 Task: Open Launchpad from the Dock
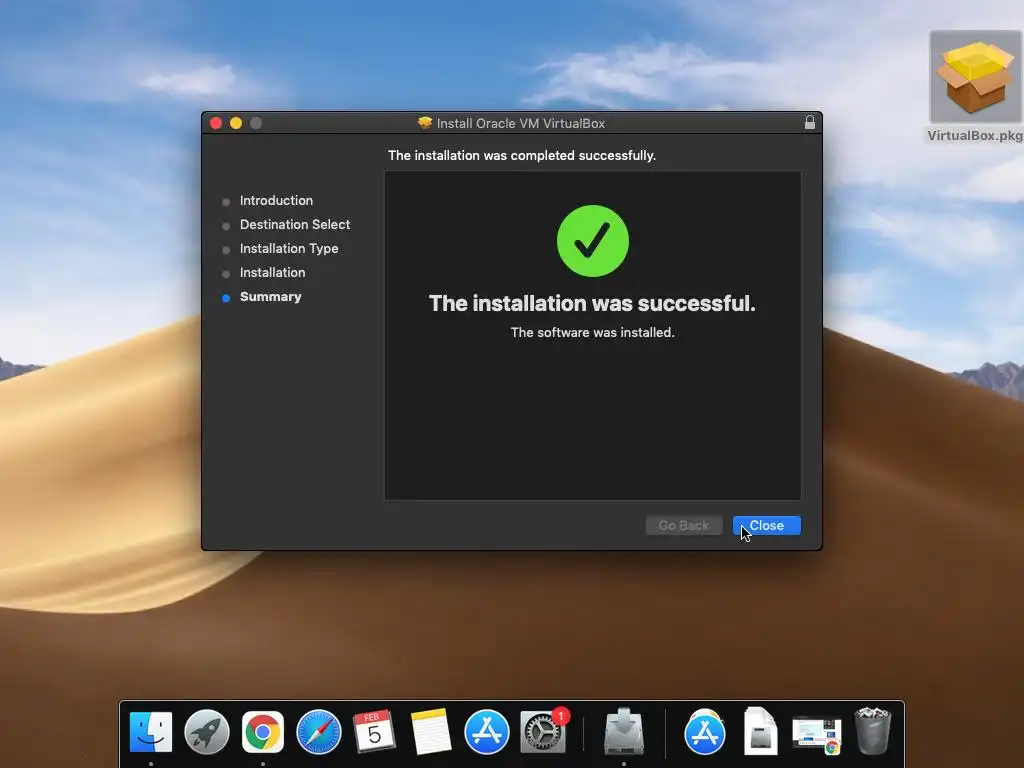point(207,732)
